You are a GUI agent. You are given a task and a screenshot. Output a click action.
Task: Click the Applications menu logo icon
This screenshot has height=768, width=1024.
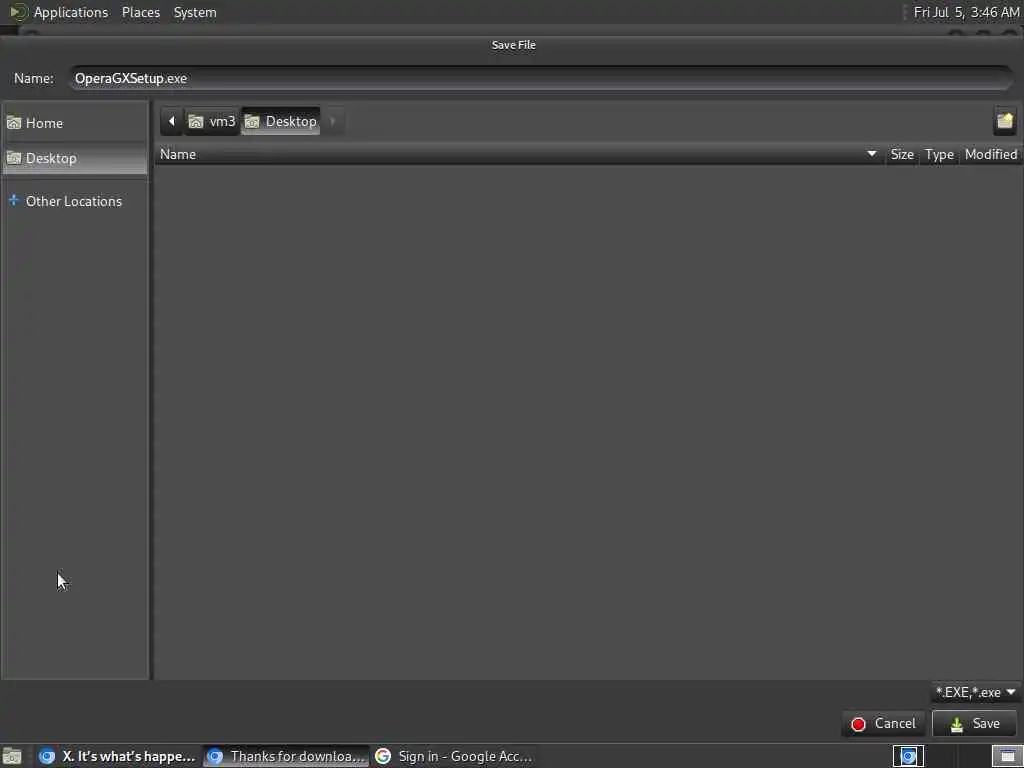pyautogui.click(x=18, y=12)
